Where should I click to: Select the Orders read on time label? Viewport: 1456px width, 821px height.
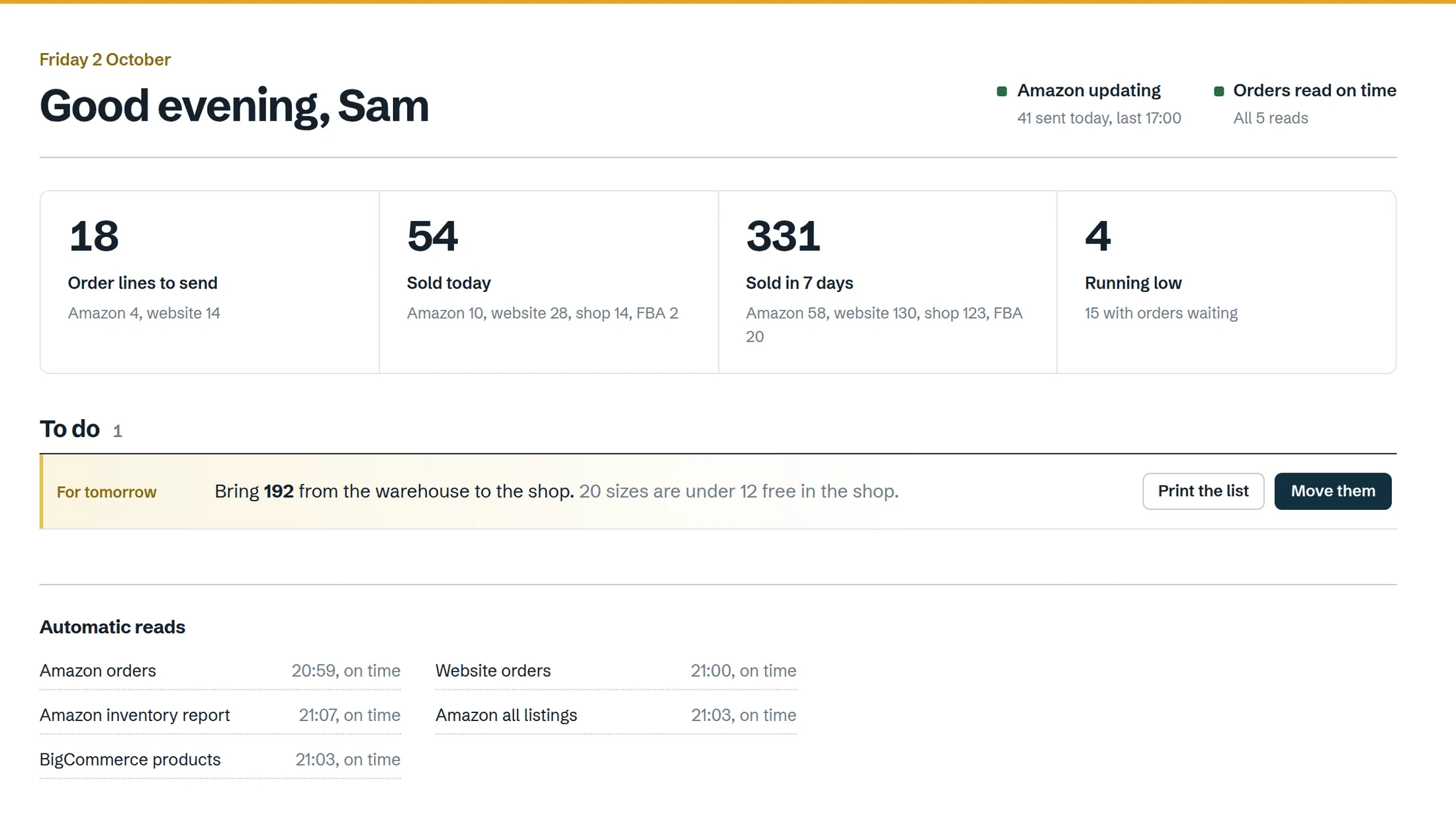[x=1314, y=91]
